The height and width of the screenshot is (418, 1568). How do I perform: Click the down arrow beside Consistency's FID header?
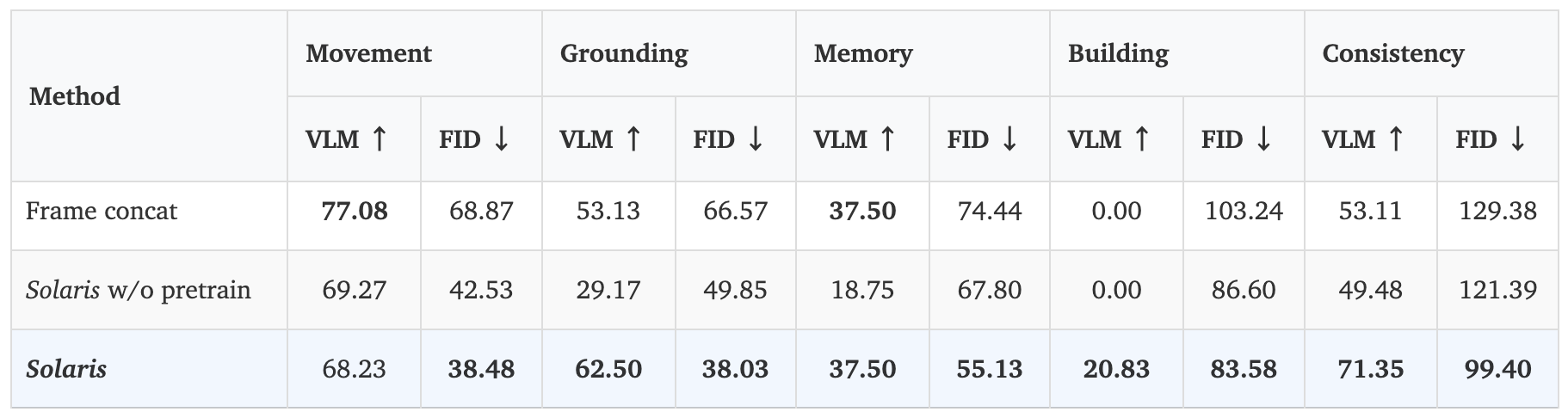(1517, 139)
